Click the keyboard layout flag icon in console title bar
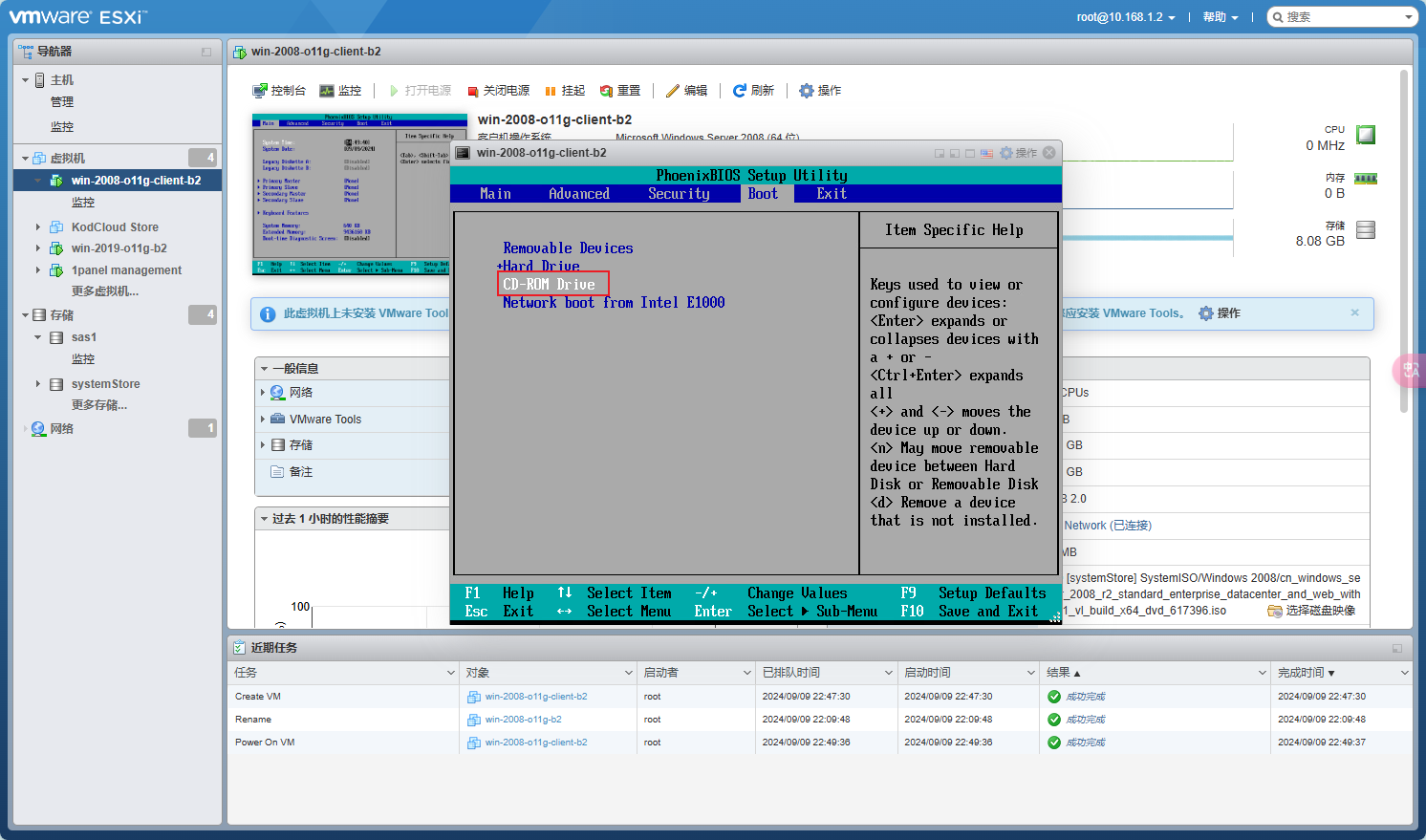 986,153
